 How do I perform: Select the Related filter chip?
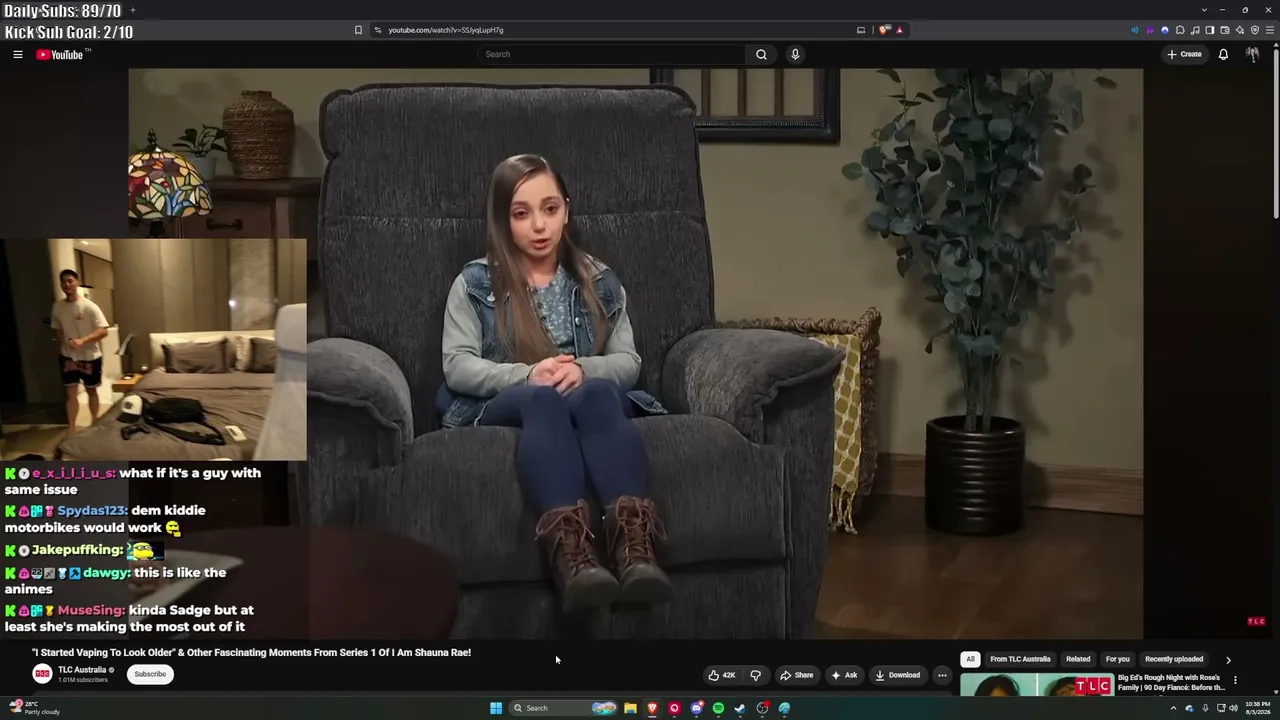1078,659
